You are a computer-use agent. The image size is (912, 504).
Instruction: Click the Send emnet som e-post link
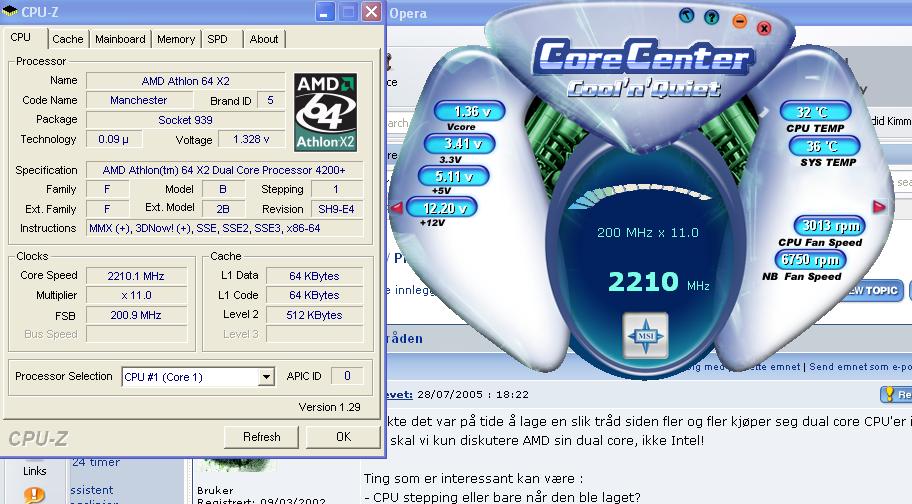point(860,367)
